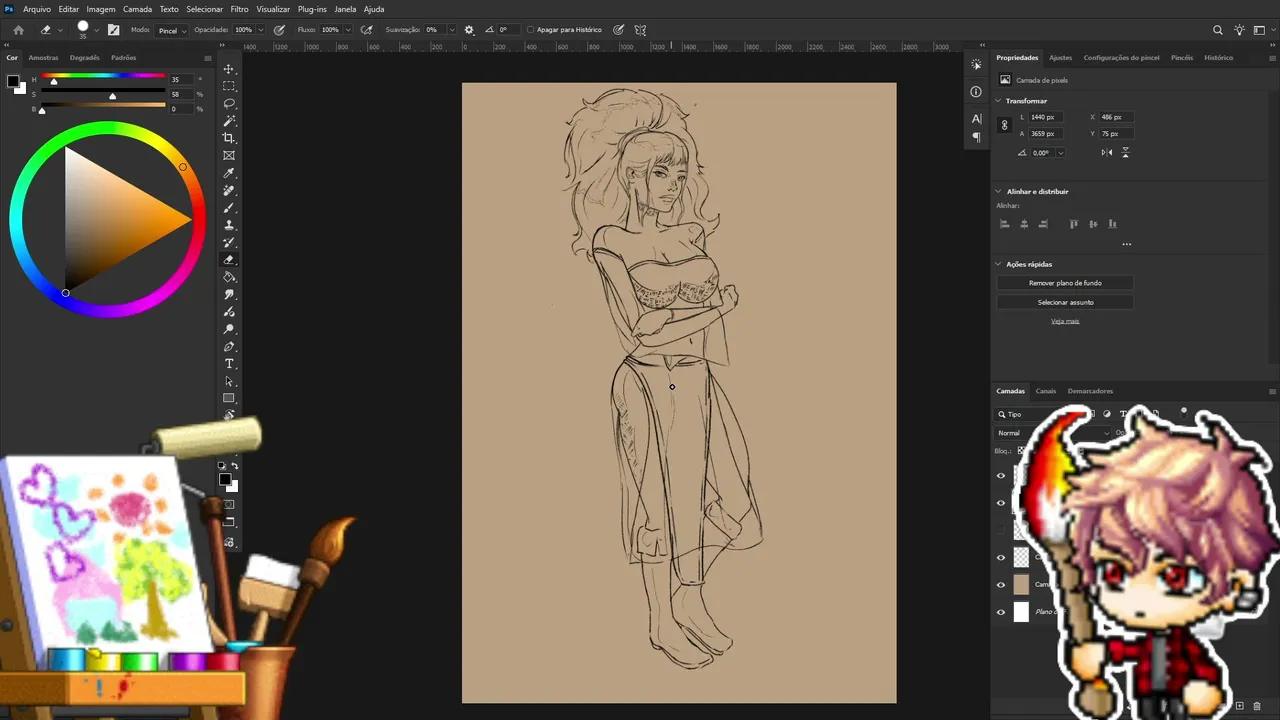
Task: Select the Crop tool
Action: pyautogui.click(x=229, y=138)
